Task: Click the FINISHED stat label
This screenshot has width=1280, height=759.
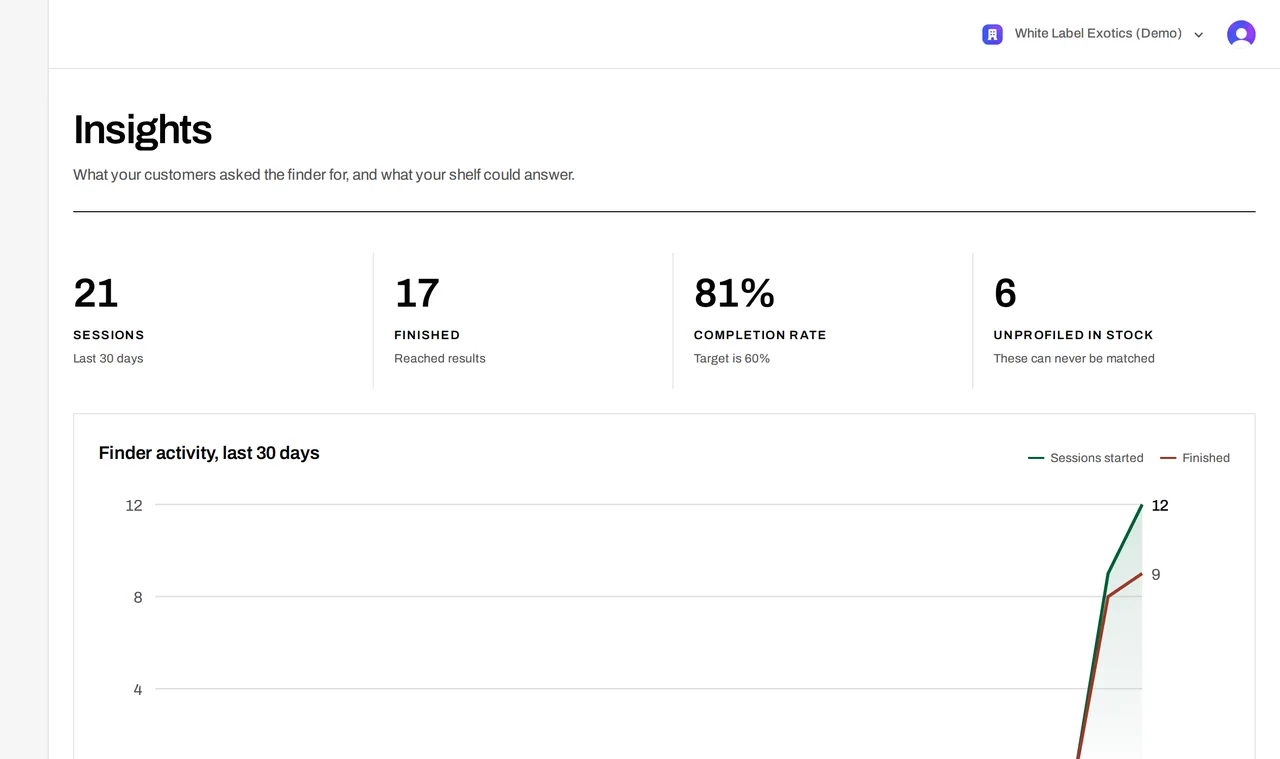Action: 427,335
